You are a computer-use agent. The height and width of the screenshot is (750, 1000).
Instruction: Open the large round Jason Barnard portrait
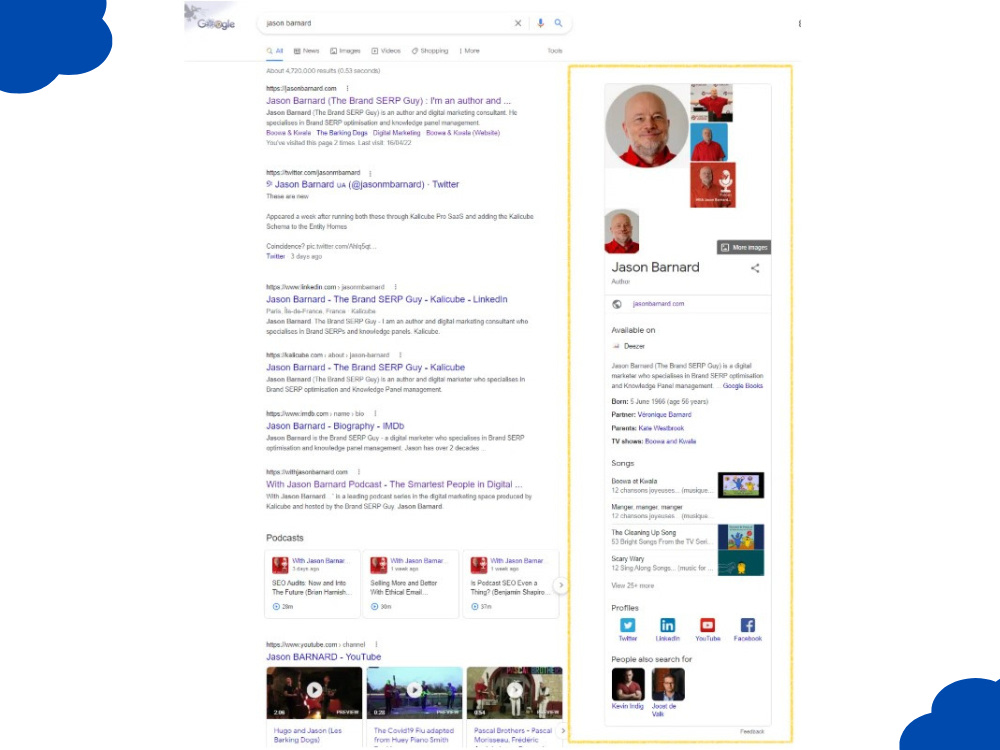(647, 126)
